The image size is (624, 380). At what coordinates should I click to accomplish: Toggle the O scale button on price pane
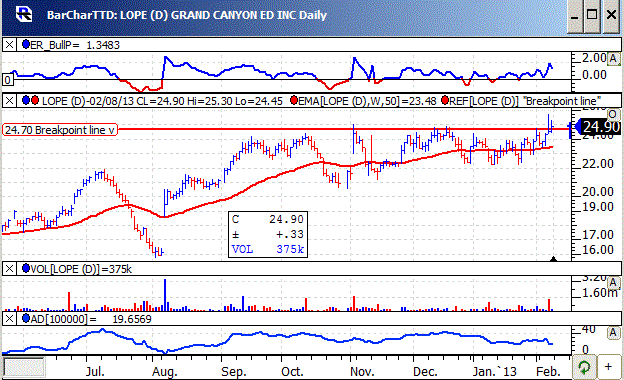click(613, 115)
